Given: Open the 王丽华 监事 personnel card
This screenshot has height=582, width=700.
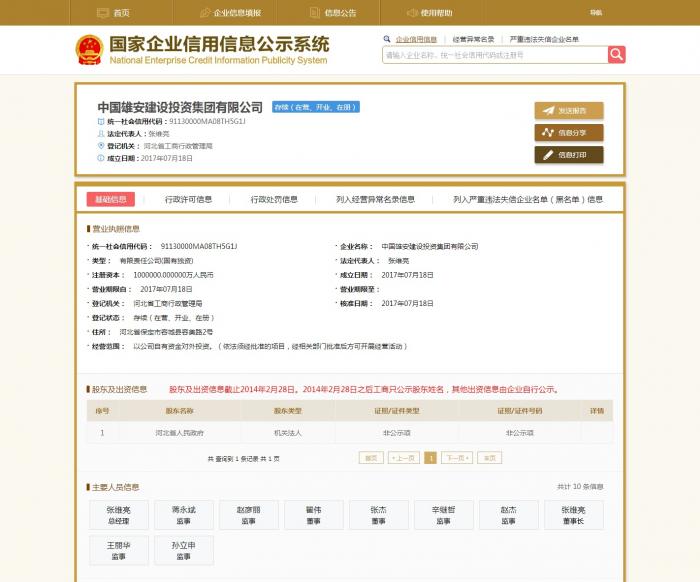Looking at the screenshot, I should point(119,551).
